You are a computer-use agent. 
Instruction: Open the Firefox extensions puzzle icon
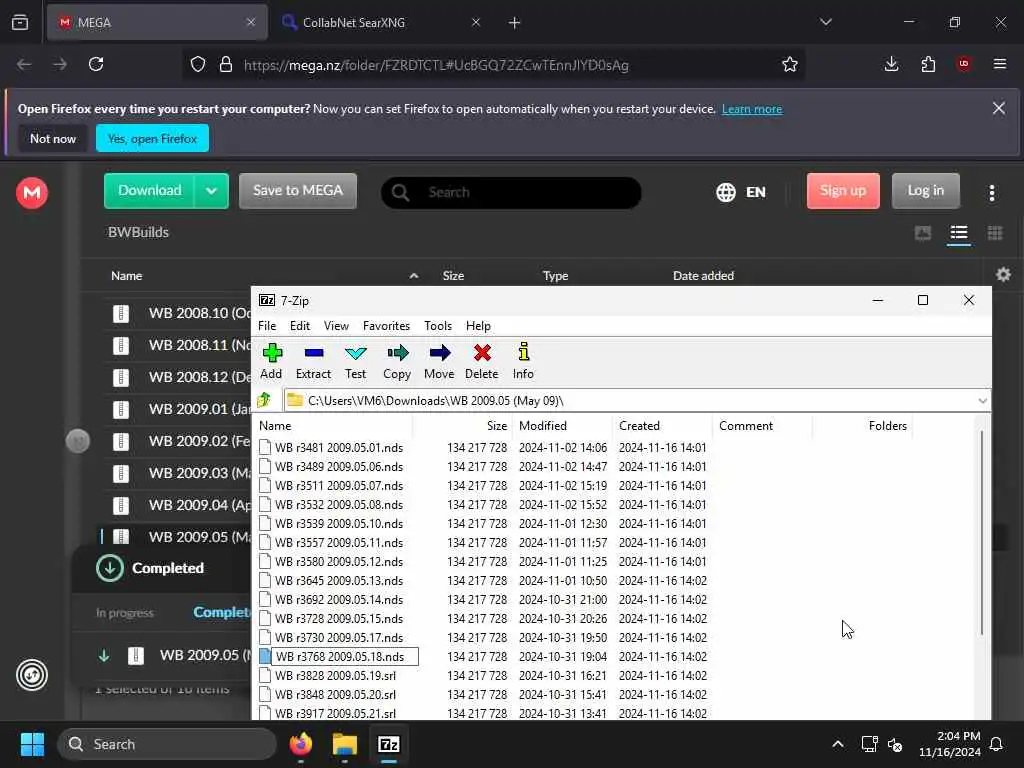coord(928,64)
